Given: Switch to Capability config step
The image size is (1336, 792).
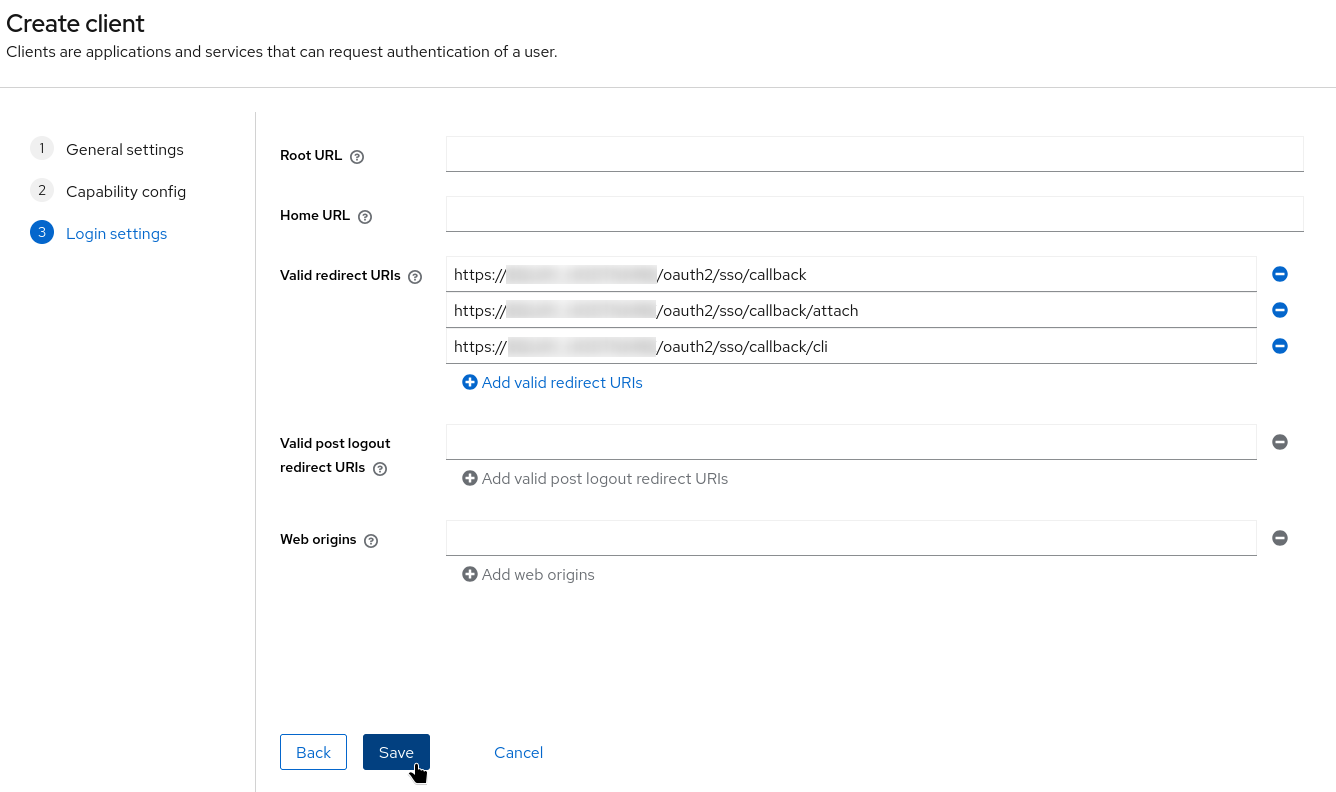Looking at the screenshot, I should pyautogui.click(x=125, y=191).
